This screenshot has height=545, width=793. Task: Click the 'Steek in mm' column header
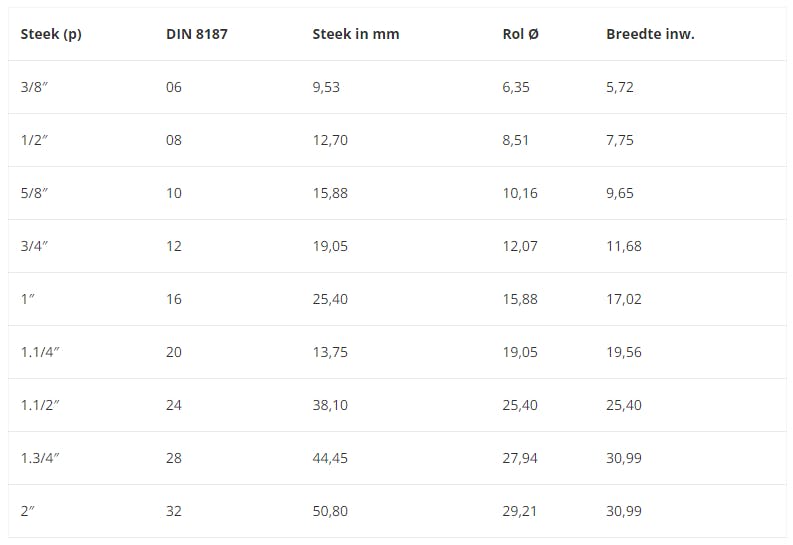(x=356, y=34)
